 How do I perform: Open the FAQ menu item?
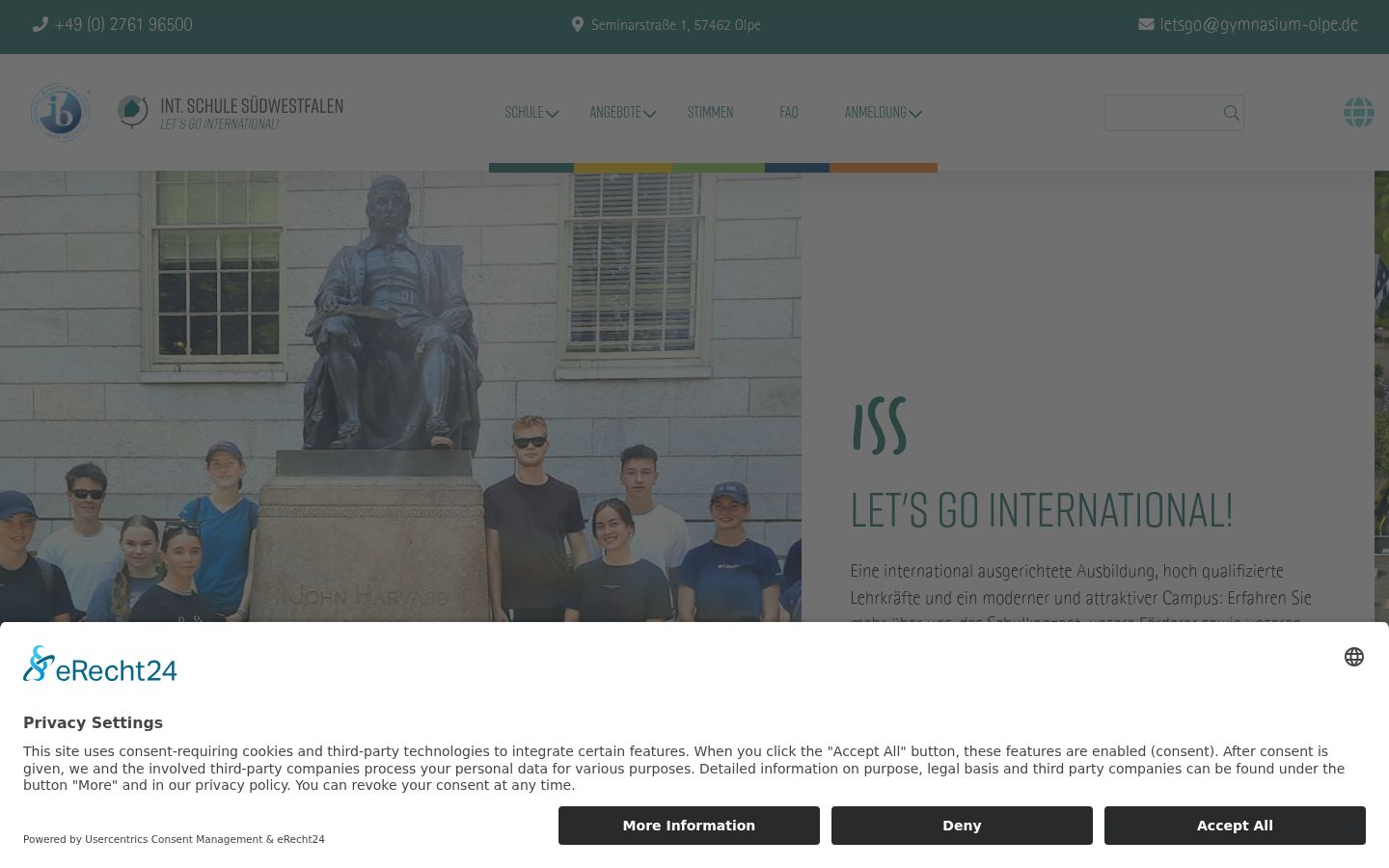[788, 112]
